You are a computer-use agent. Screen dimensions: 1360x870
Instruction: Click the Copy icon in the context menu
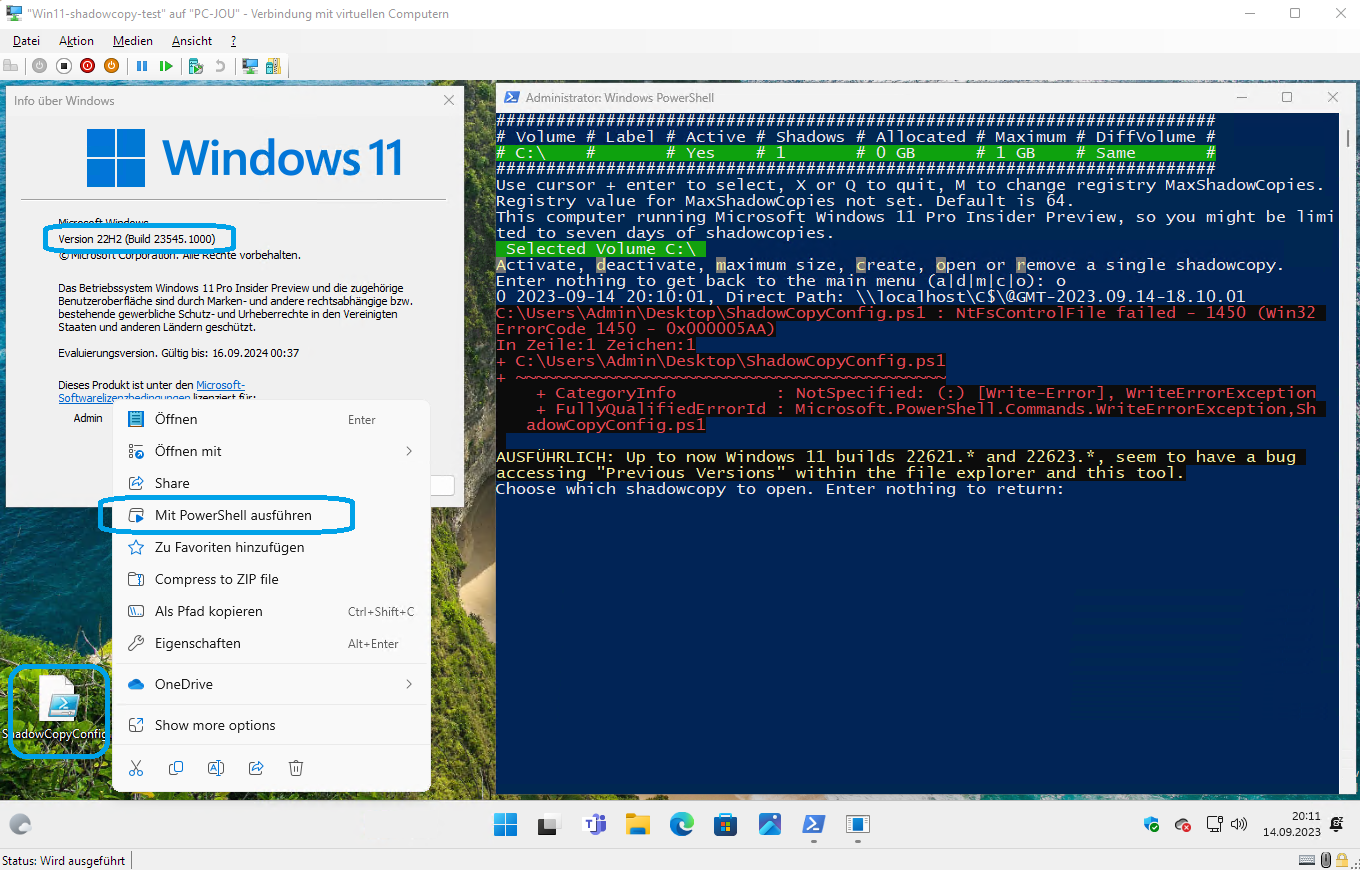click(176, 768)
